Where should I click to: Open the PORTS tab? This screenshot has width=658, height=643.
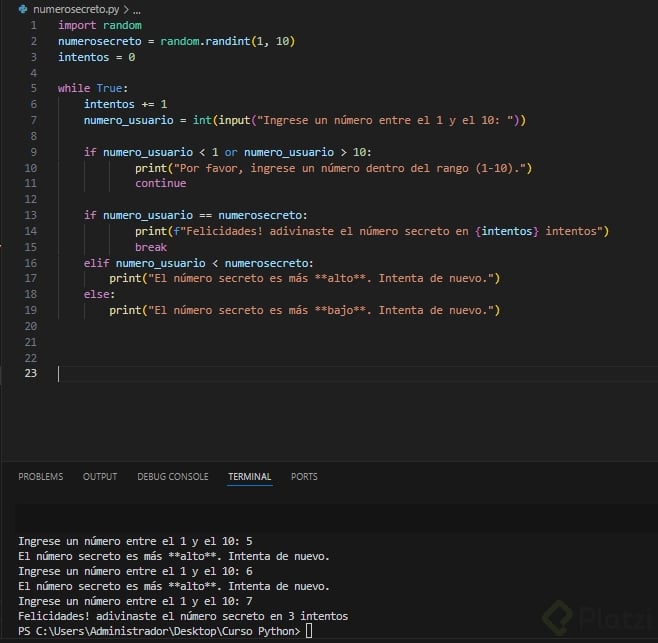pos(304,476)
